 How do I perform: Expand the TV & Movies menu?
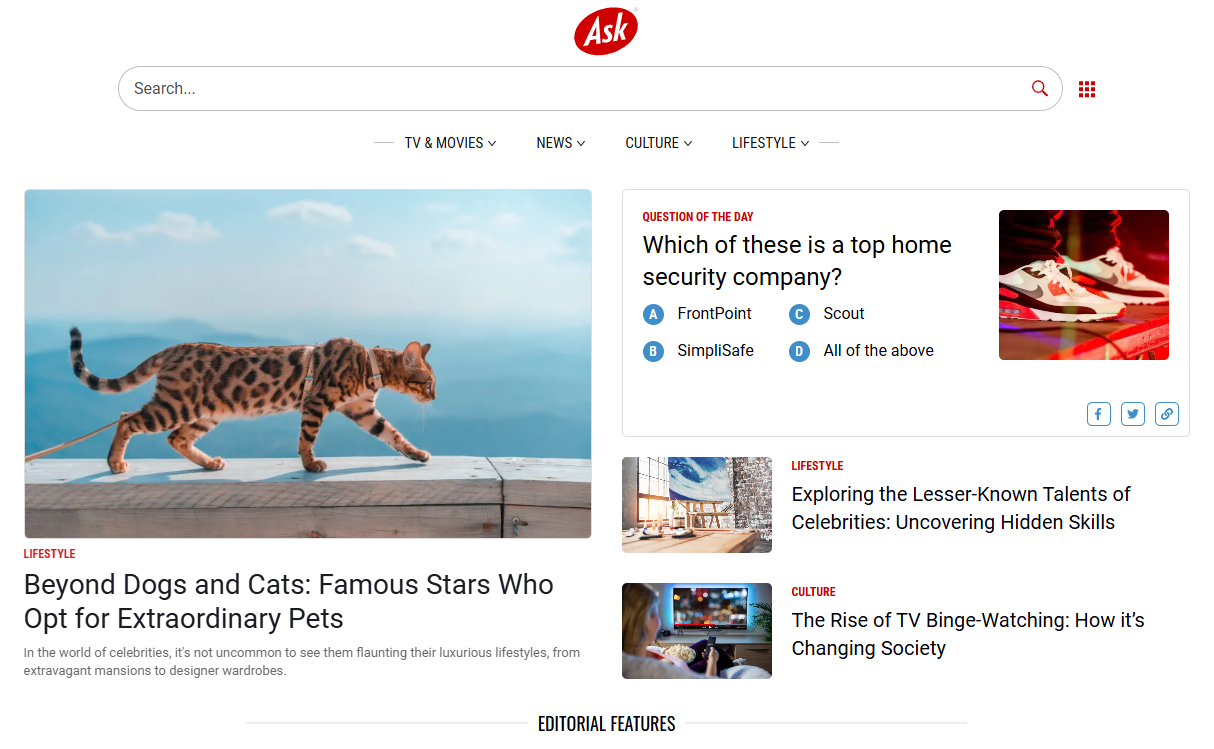(450, 143)
